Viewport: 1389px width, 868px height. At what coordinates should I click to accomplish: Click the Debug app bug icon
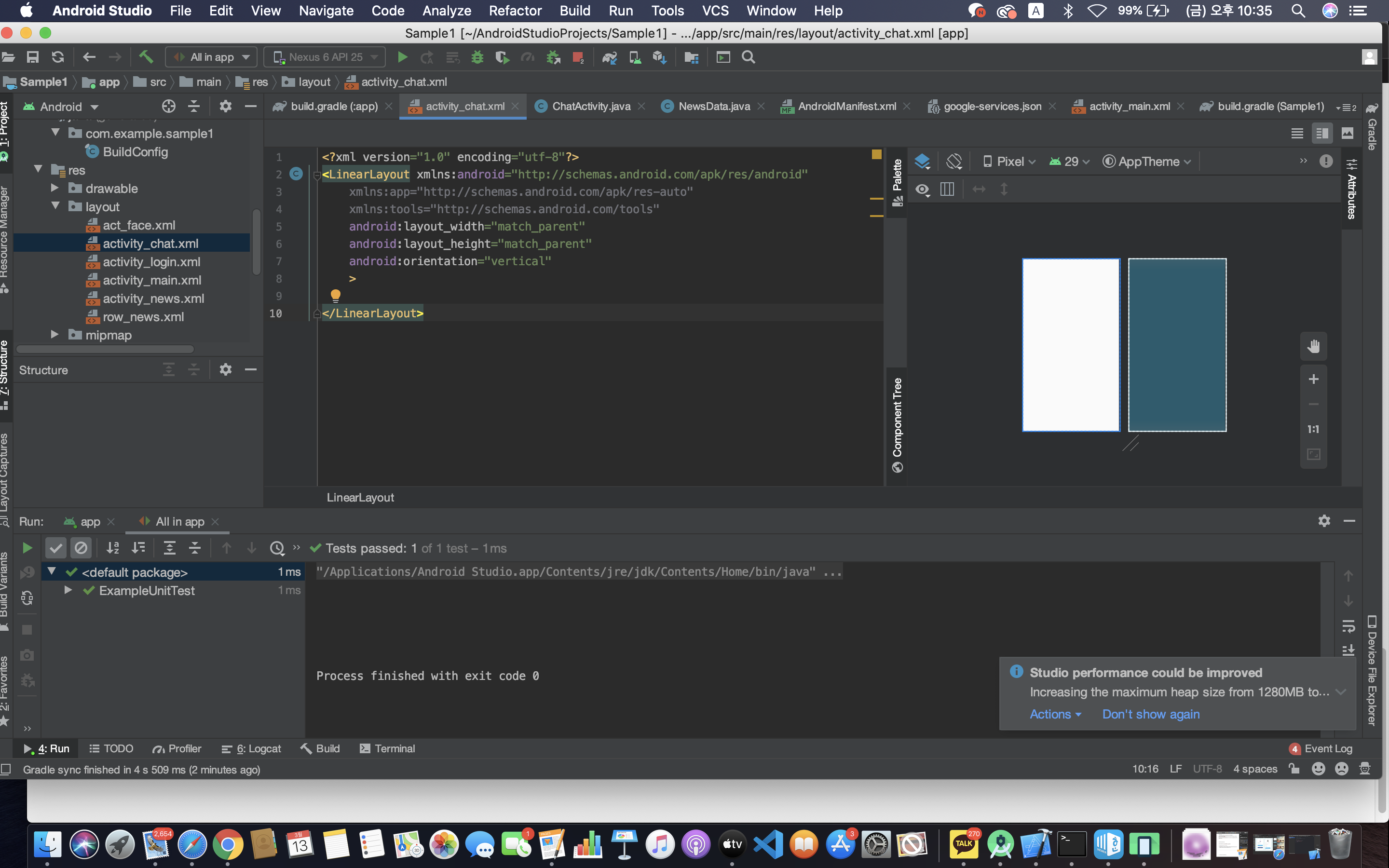[477, 57]
